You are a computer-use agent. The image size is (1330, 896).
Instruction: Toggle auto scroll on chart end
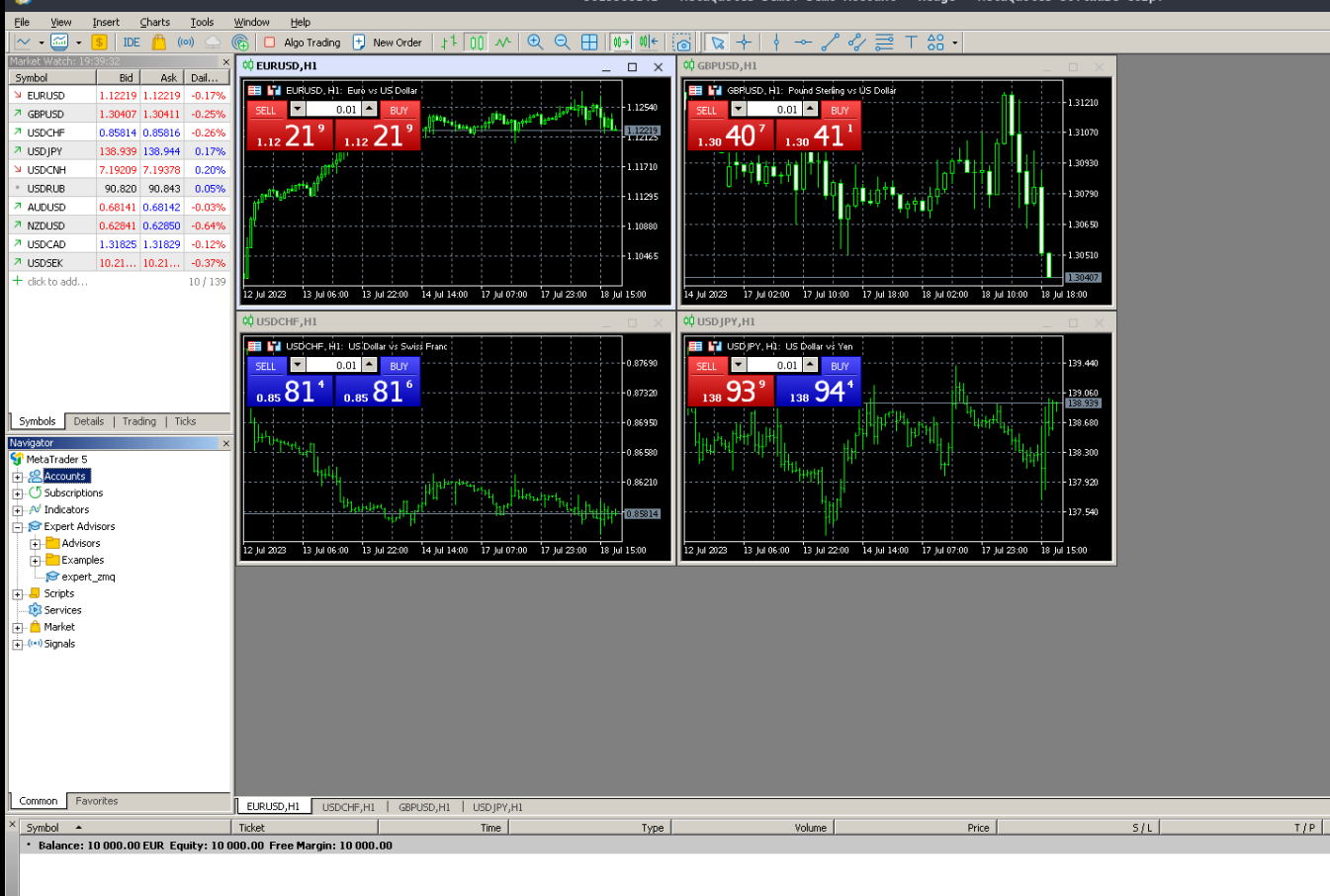point(621,43)
